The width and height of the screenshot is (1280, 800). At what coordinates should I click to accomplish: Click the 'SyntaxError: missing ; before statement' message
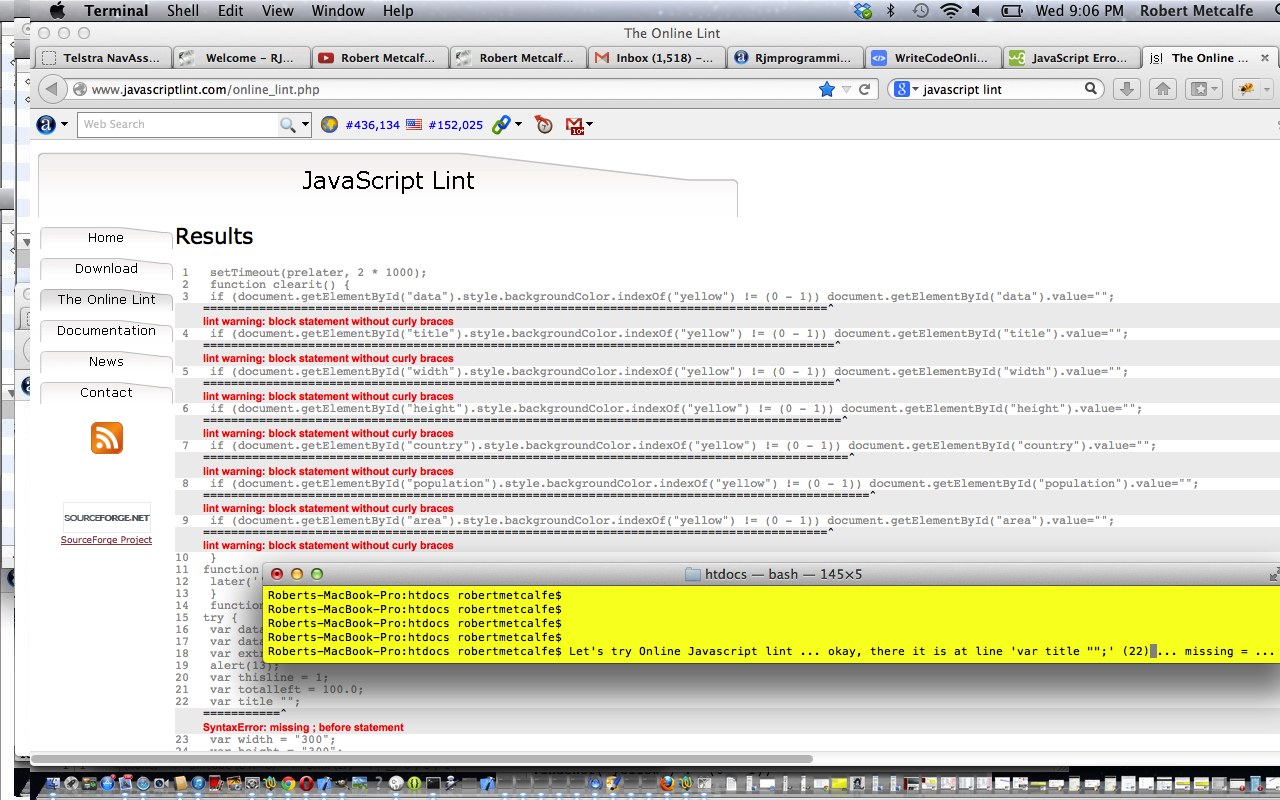(x=303, y=727)
